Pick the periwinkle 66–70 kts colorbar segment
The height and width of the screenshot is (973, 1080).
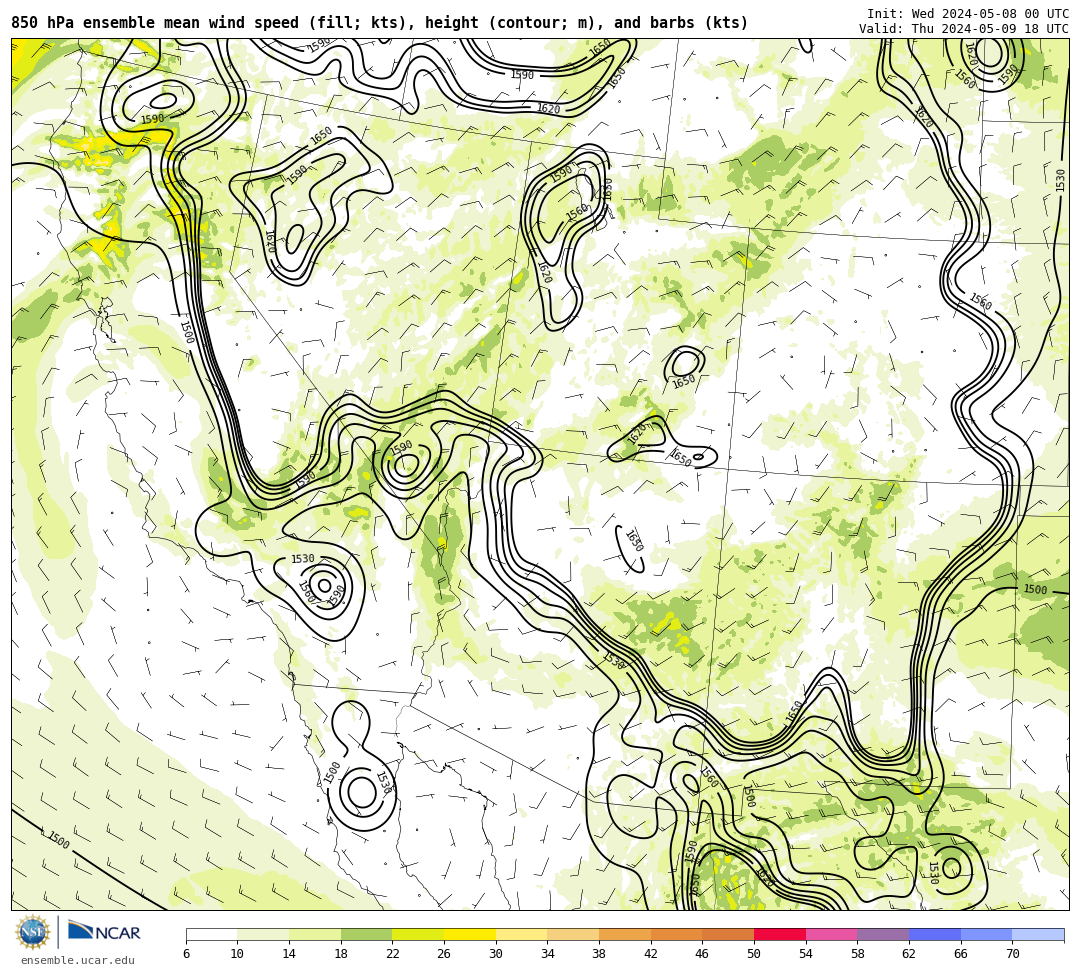(986, 934)
